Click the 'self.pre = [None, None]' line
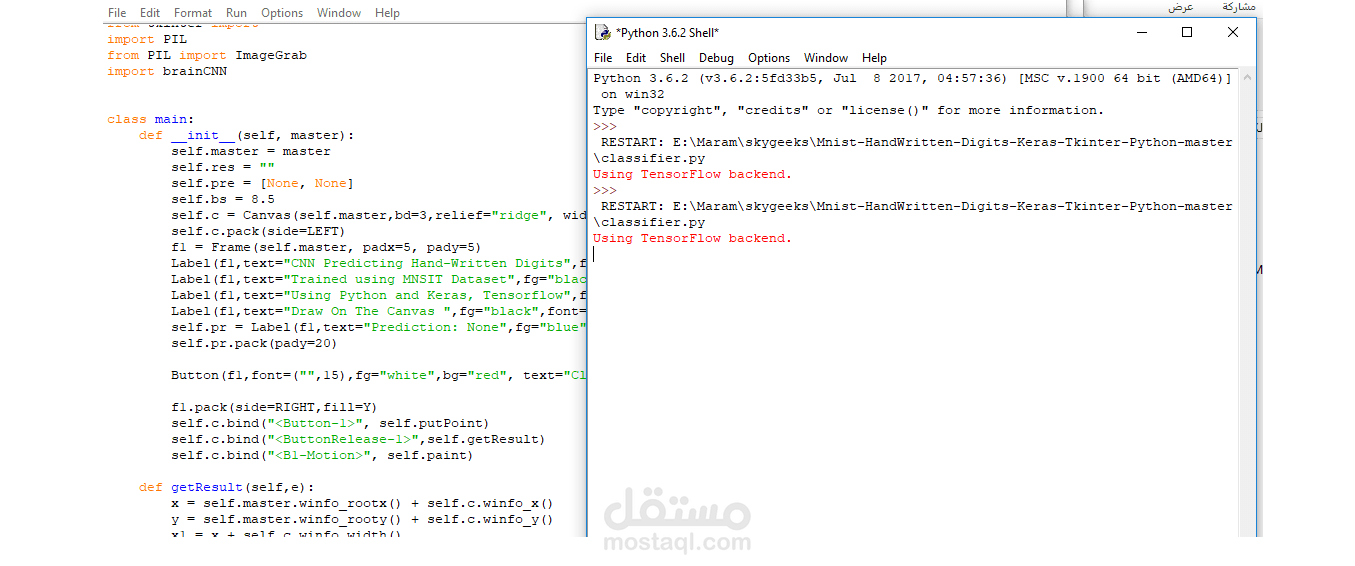This screenshot has height=566, width=1355. point(263,183)
